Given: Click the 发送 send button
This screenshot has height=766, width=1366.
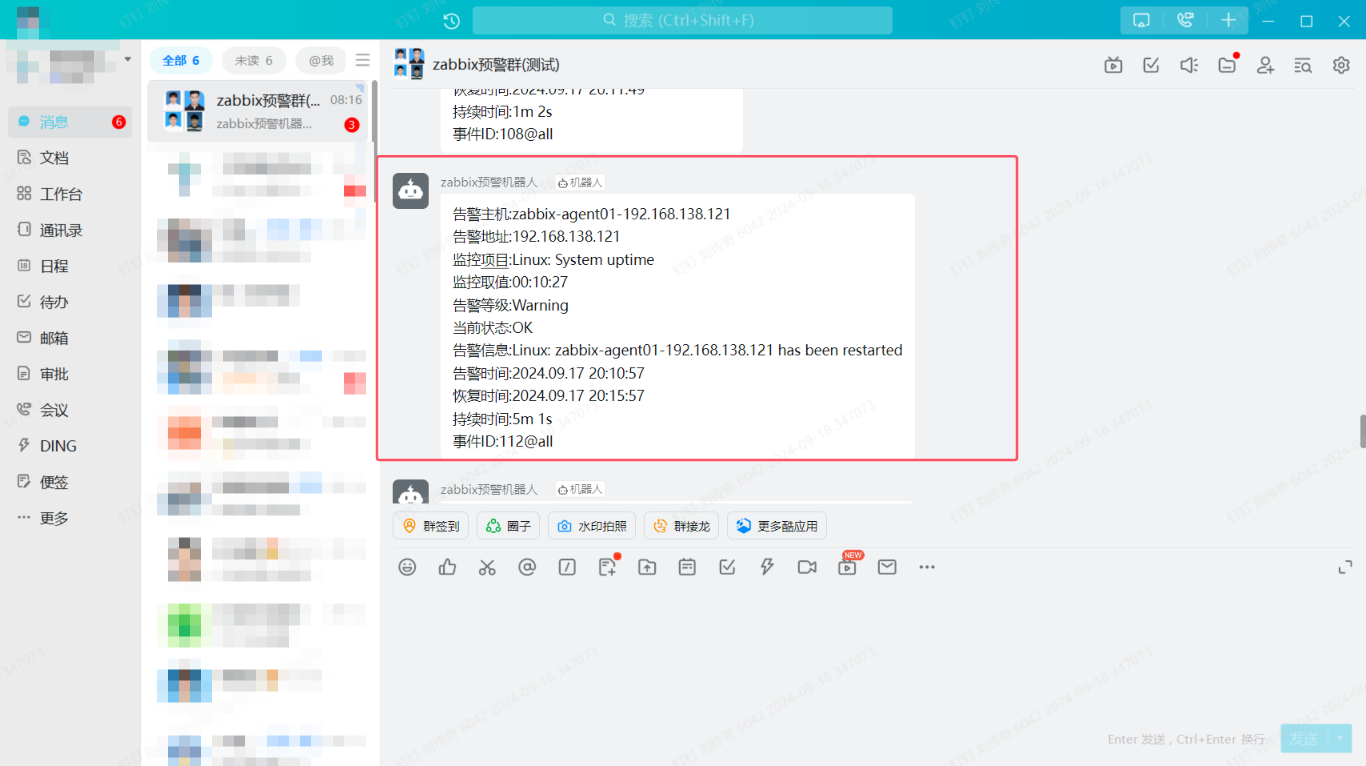Looking at the screenshot, I should point(1304,739).
